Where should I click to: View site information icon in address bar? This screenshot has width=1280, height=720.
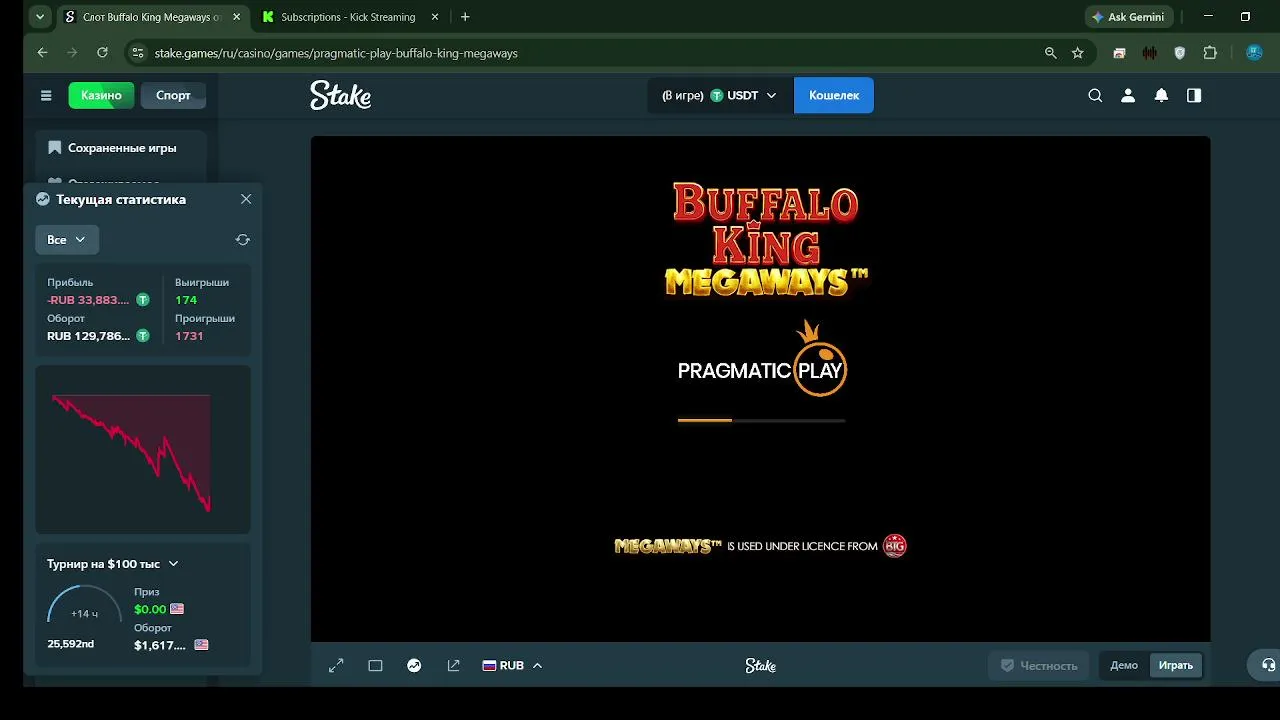137,53
